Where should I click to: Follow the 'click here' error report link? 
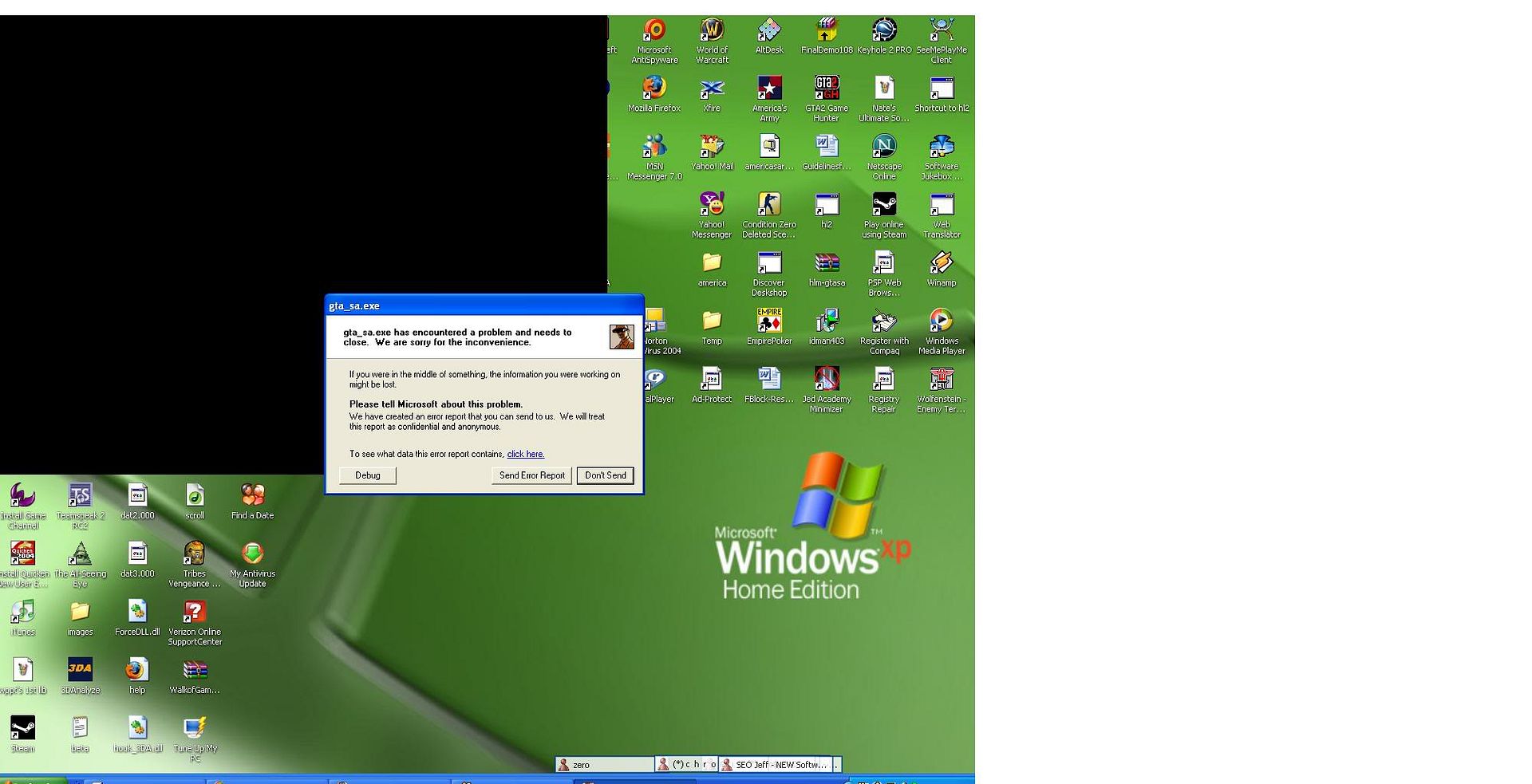tap(526, 454)
